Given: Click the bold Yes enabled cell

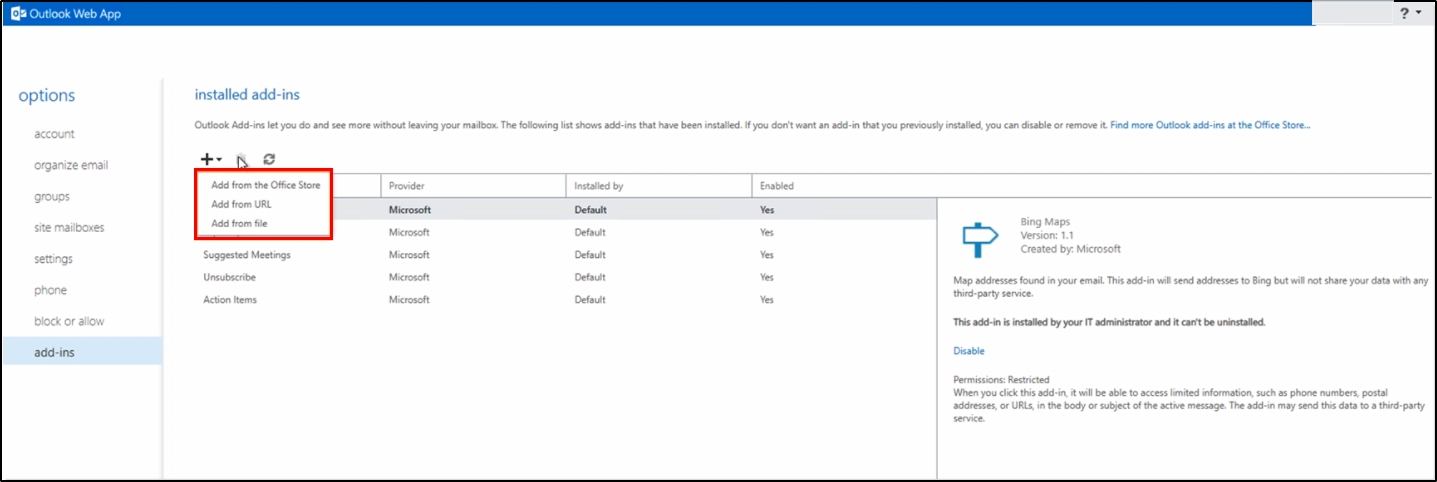Looking at the screenshot, I should pyautogui.click(x=767, y=210).
